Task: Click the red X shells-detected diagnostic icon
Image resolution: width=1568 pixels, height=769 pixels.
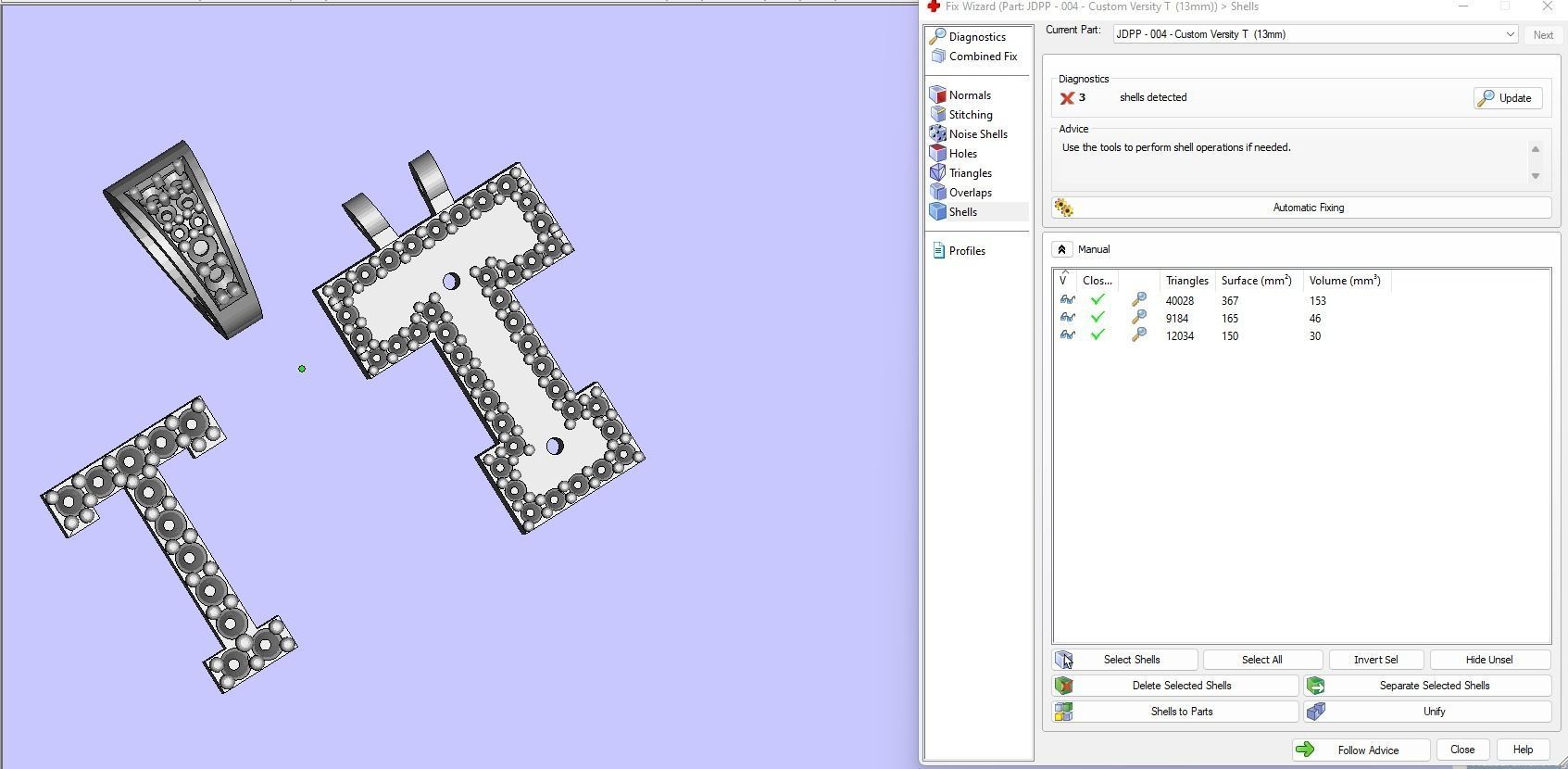Action: pyautogui.click(x=1067, y=98)
